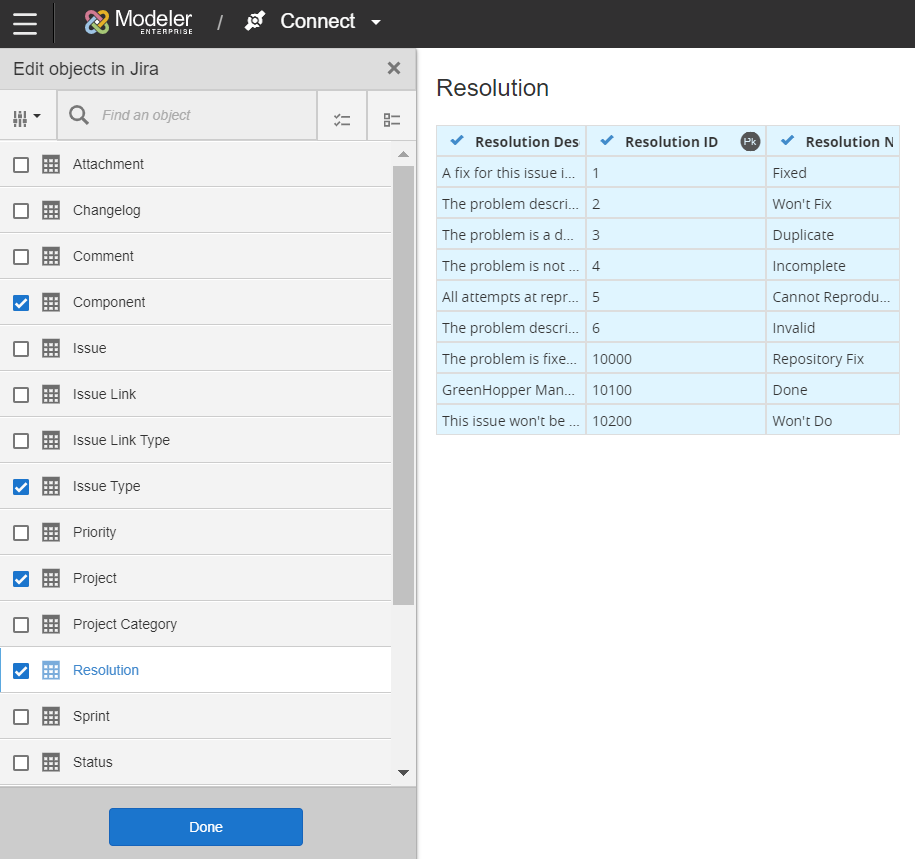915x859 pixels.
Task: Uncheck the Component checkbox
Action: click(21, 303)
